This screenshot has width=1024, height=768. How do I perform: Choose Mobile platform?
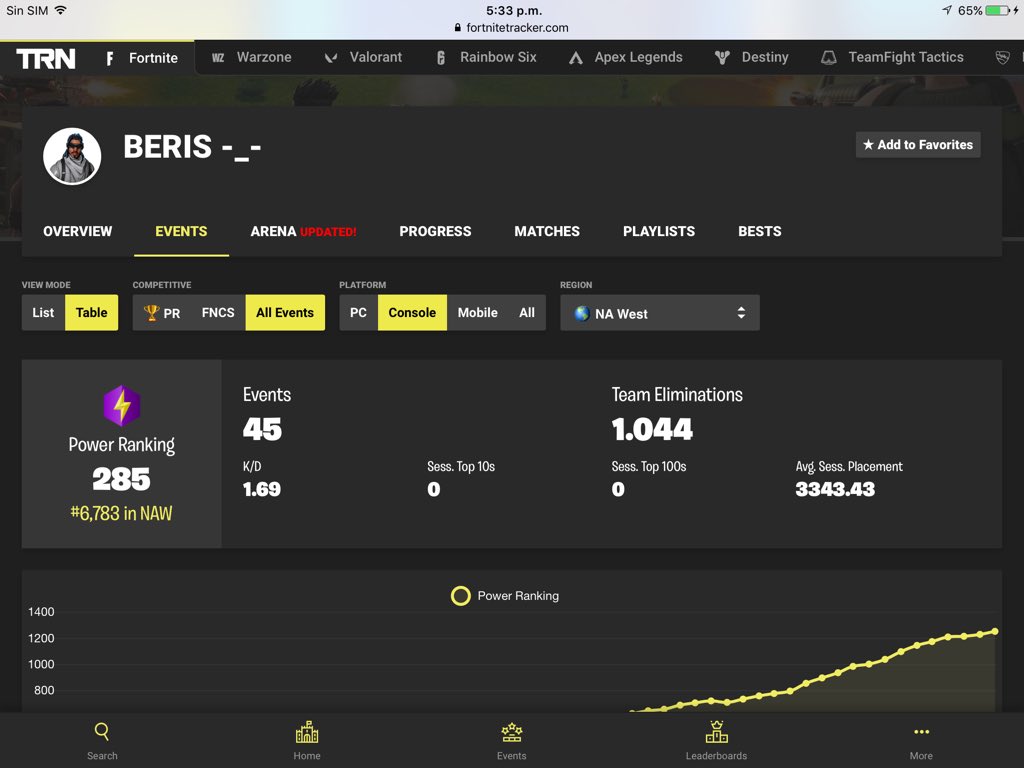coord(477,313)
